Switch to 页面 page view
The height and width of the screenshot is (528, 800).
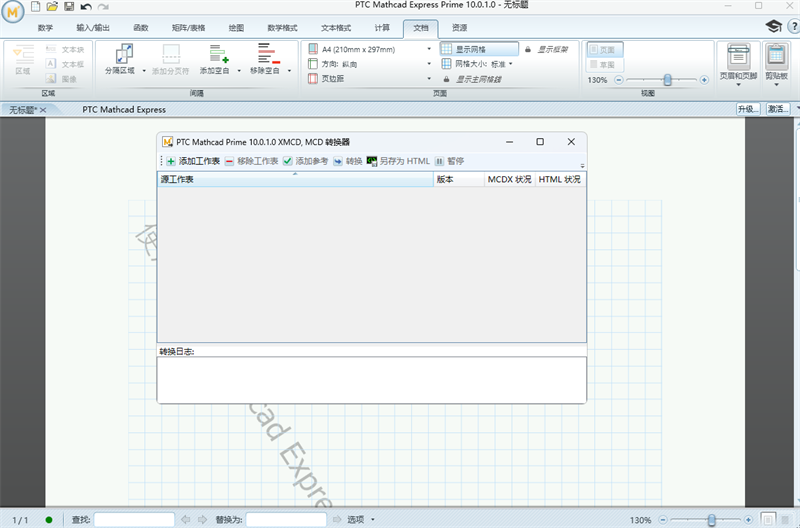click(605, 49)
